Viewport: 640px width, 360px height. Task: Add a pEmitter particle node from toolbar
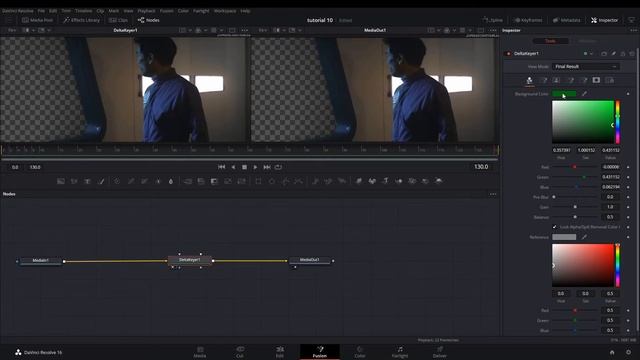click(316, 181)
